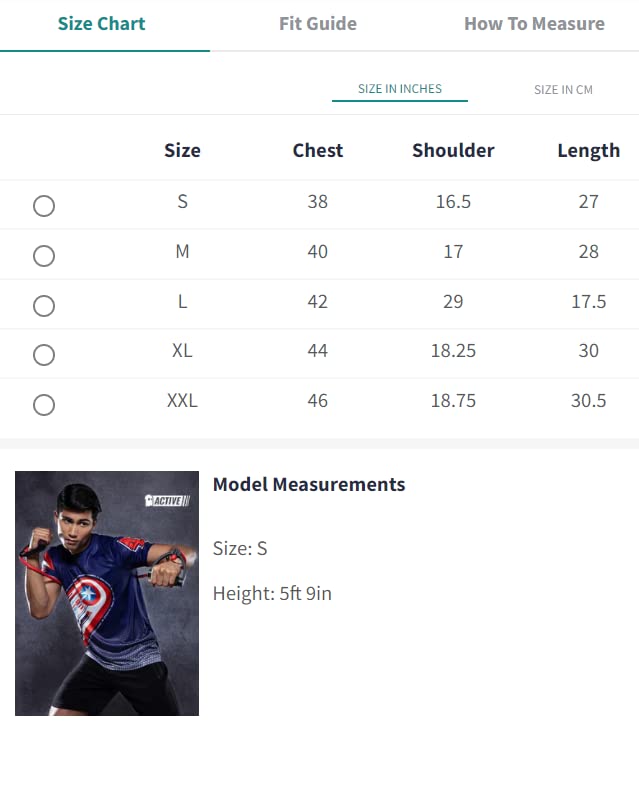Viewport: 639px width, 786px height.
Task: Select the XXL size radio button
Action: click(44, 405)
